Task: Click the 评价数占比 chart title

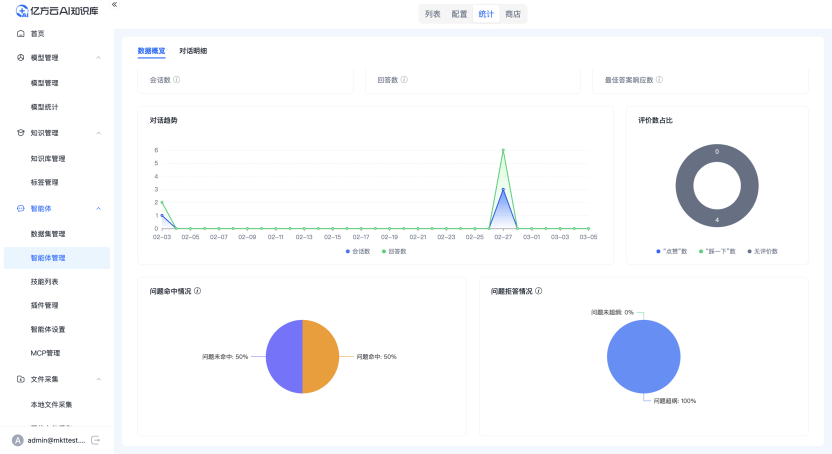Action: click(x=655, y=120)
